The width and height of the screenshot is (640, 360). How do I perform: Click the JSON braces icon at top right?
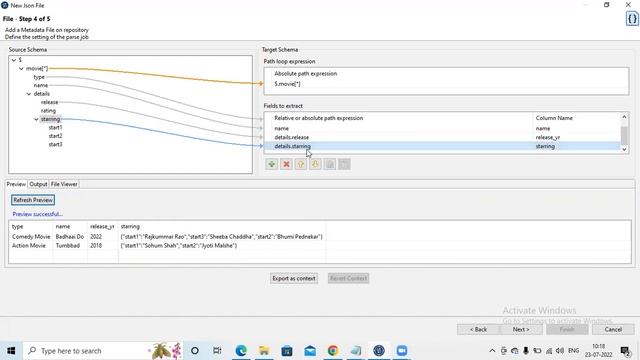(x=632, y=19)
